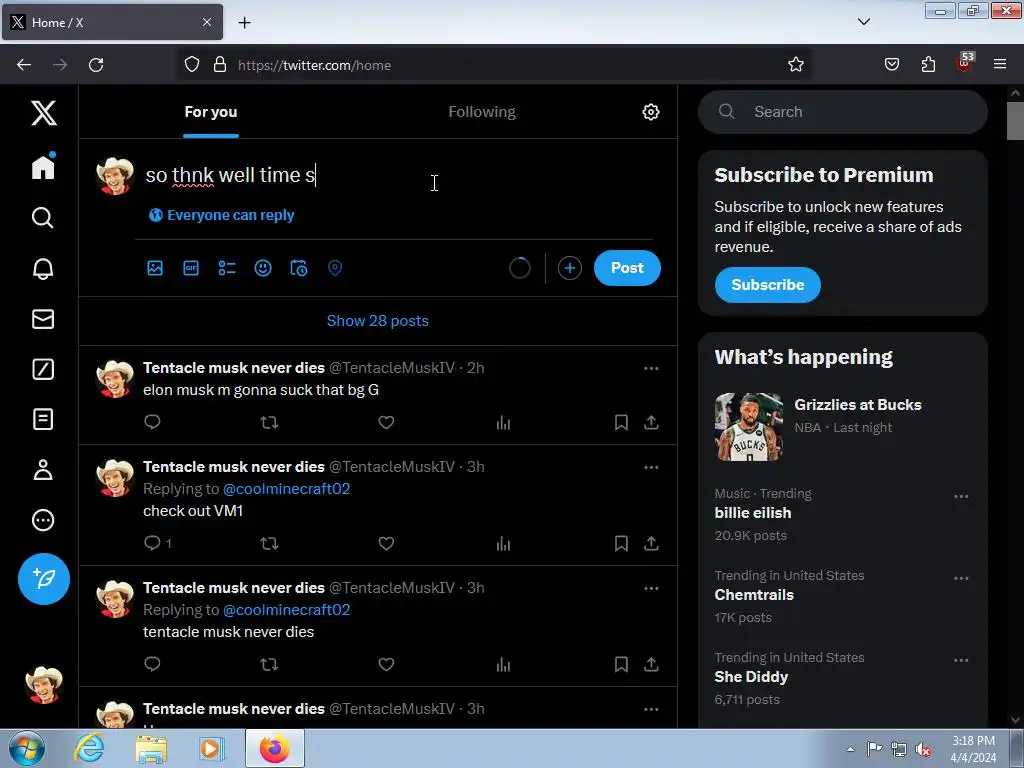Open Firefox hamburger application menu
Viewport: 1024px width, 768px height.
(999, 65)
